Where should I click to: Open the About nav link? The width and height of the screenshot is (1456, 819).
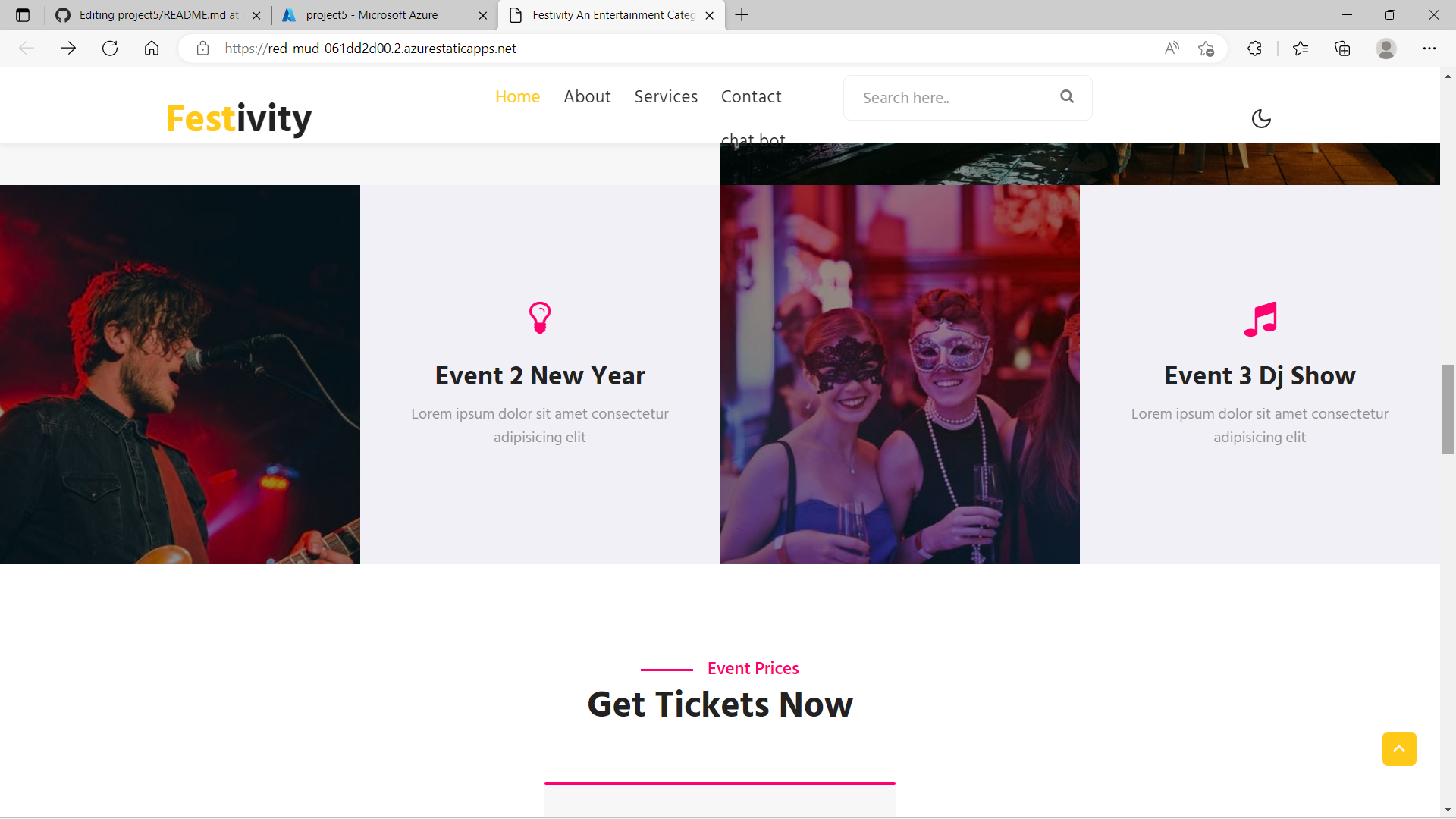587,96
